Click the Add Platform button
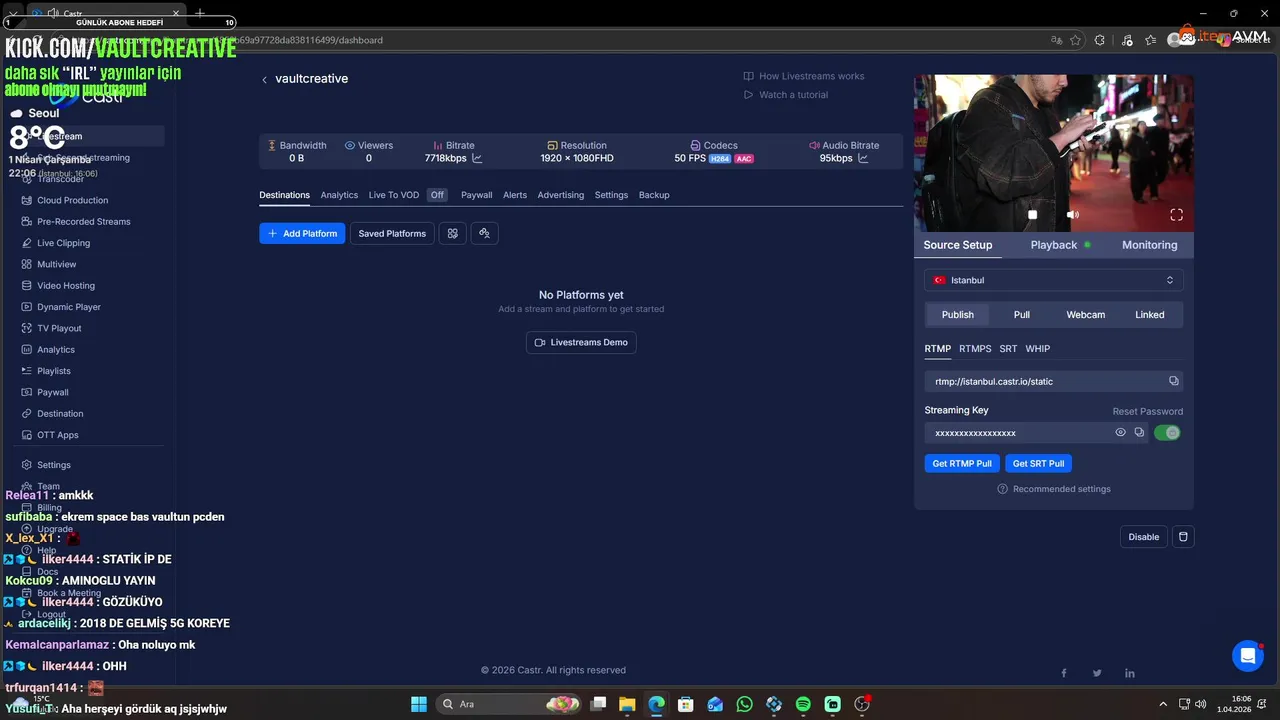The image size is (1280, 720). [x=302, y=233]
